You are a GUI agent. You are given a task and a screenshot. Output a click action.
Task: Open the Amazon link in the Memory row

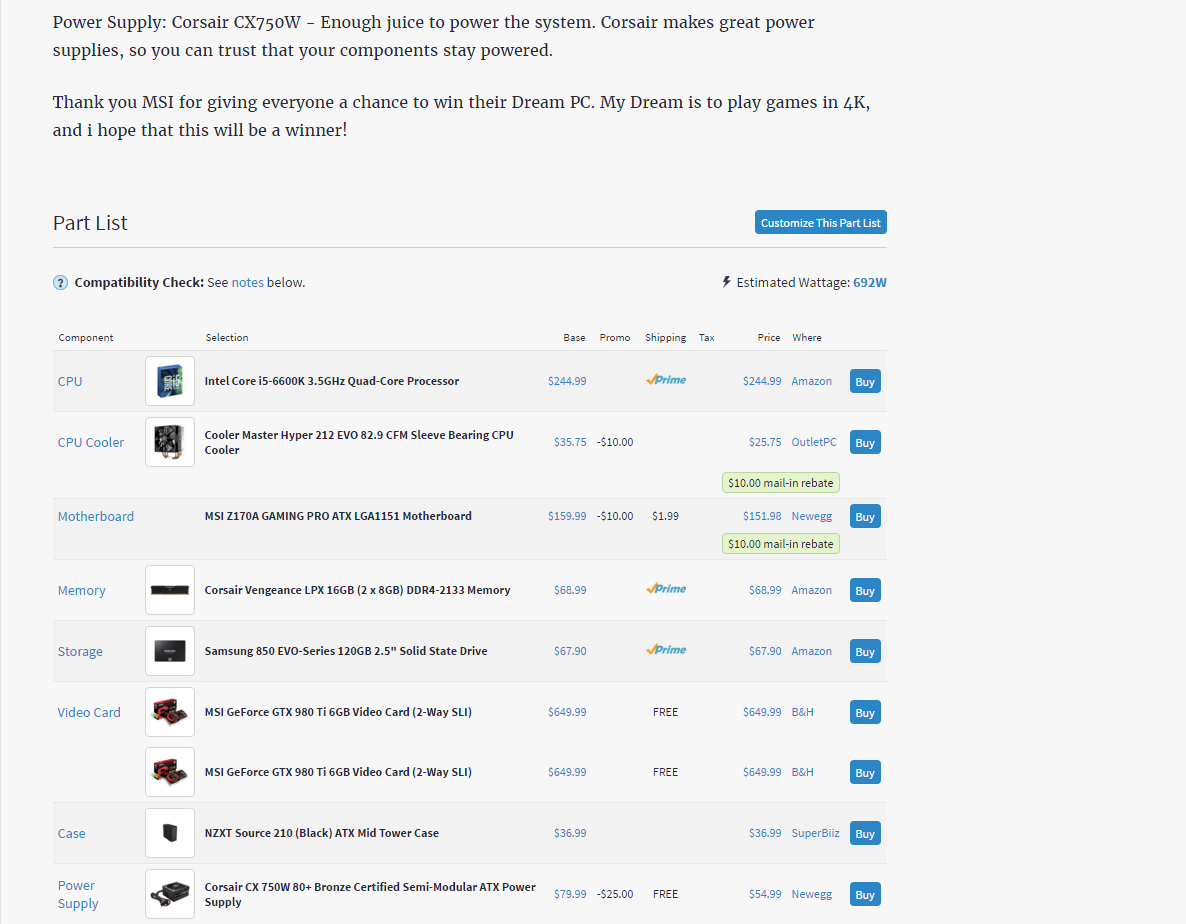(812, 591)
